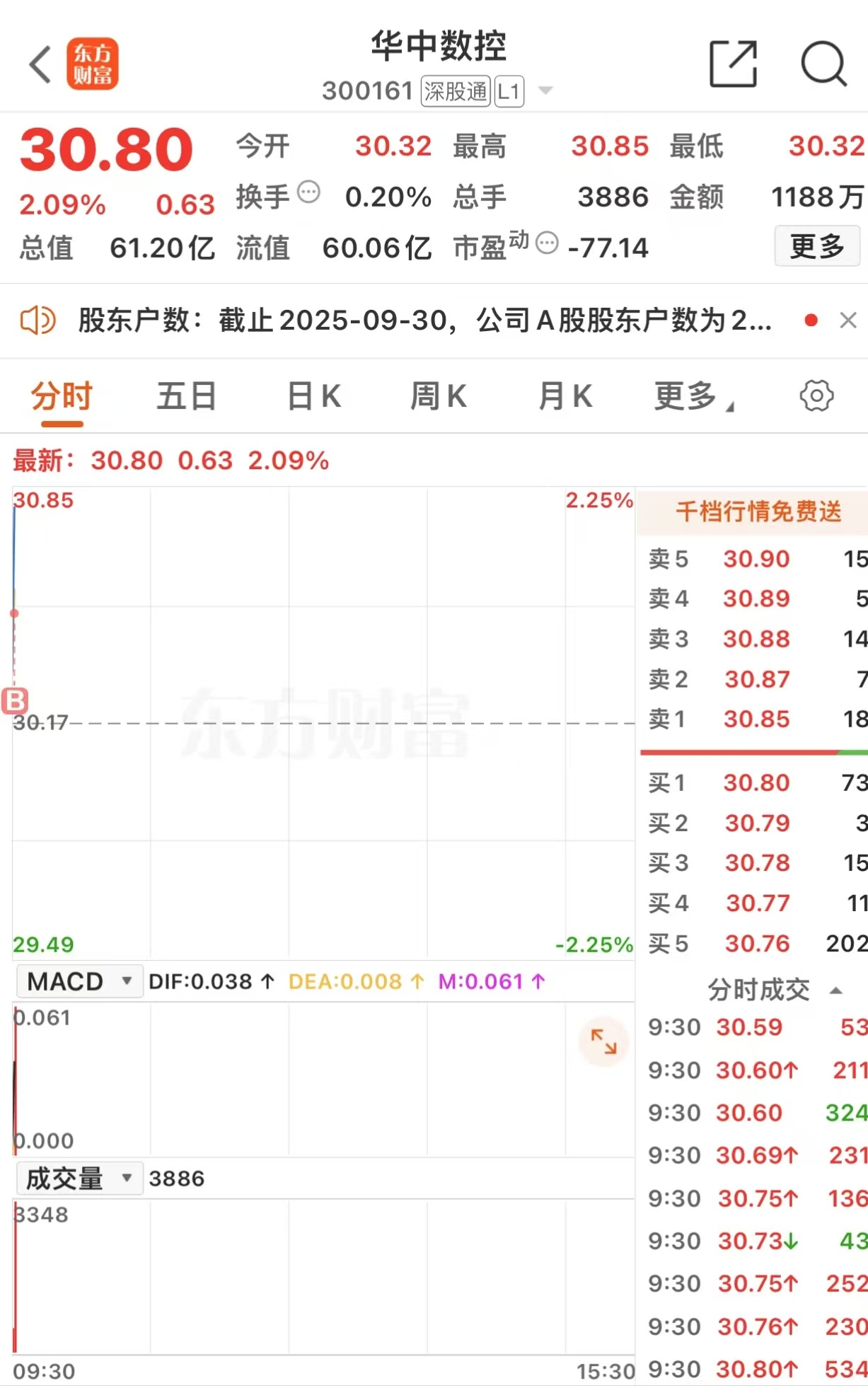
Task: Collapse the 分时成交 list arrow
Action: [835, 990]
